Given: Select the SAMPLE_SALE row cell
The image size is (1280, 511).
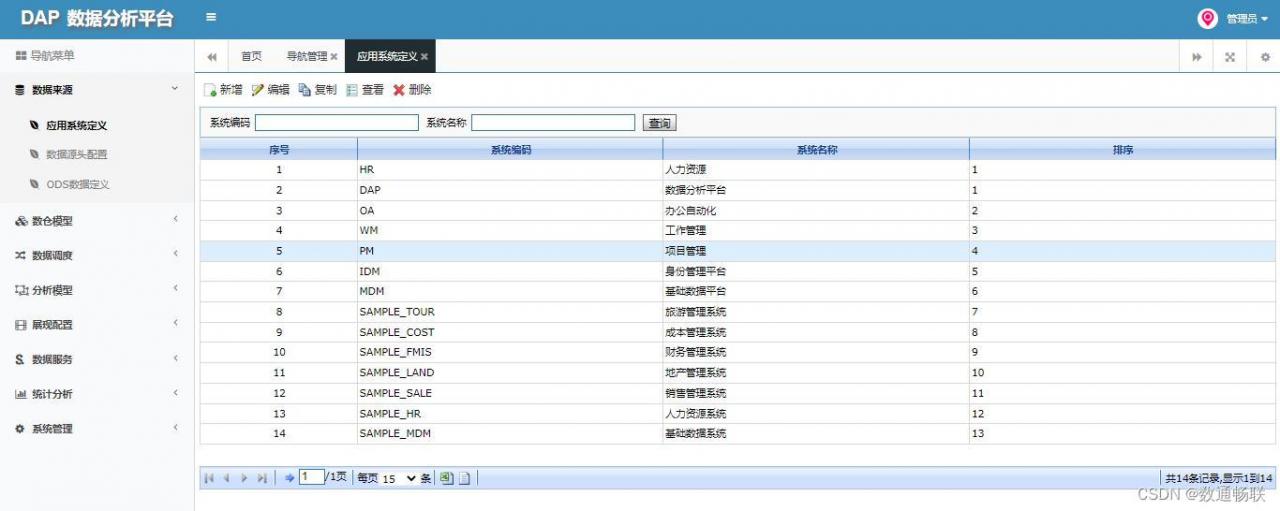Looking at the screenshot, I should click(x=510, y=393).
